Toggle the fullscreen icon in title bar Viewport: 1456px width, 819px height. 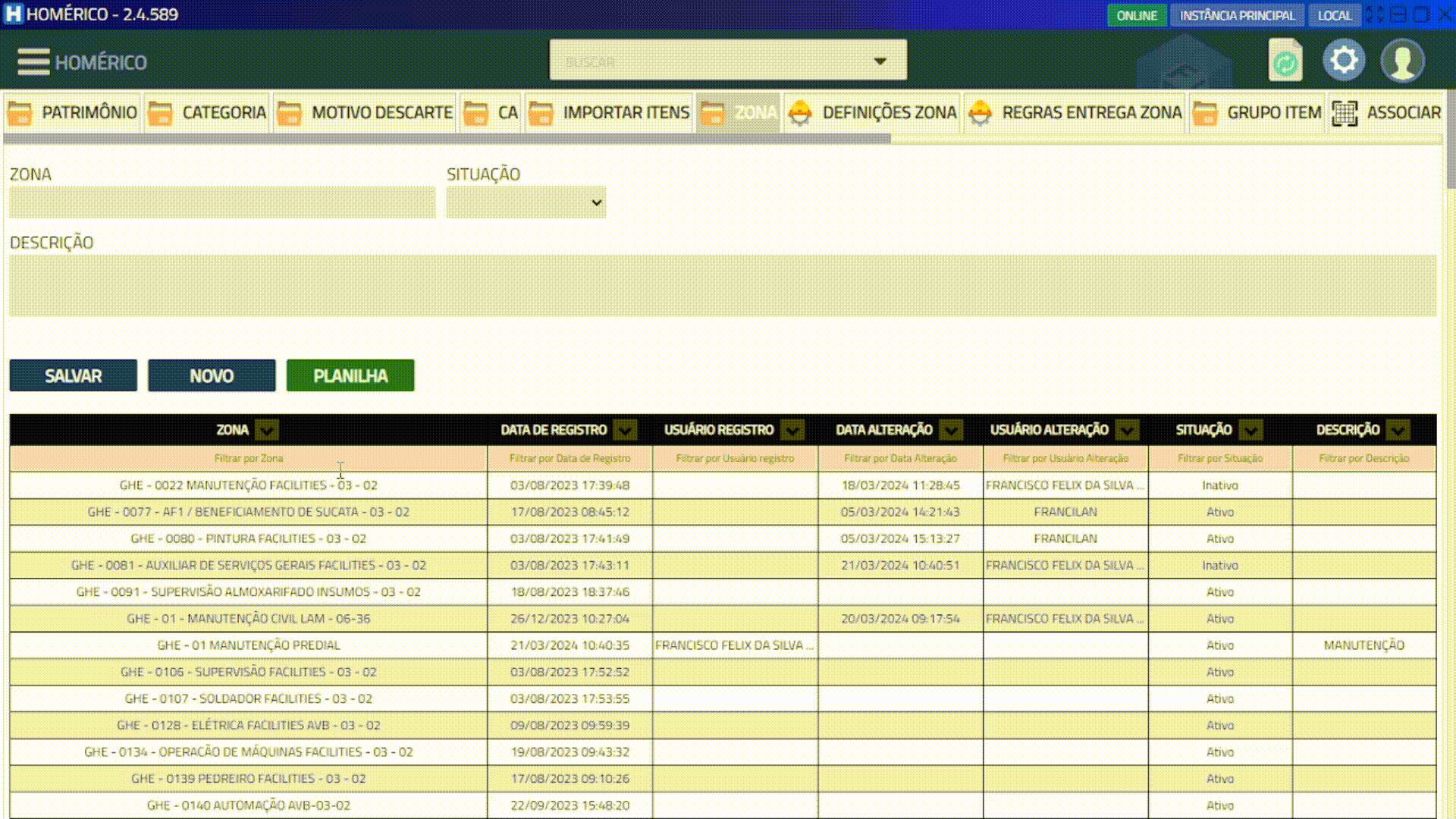[x=1375, y=14]
